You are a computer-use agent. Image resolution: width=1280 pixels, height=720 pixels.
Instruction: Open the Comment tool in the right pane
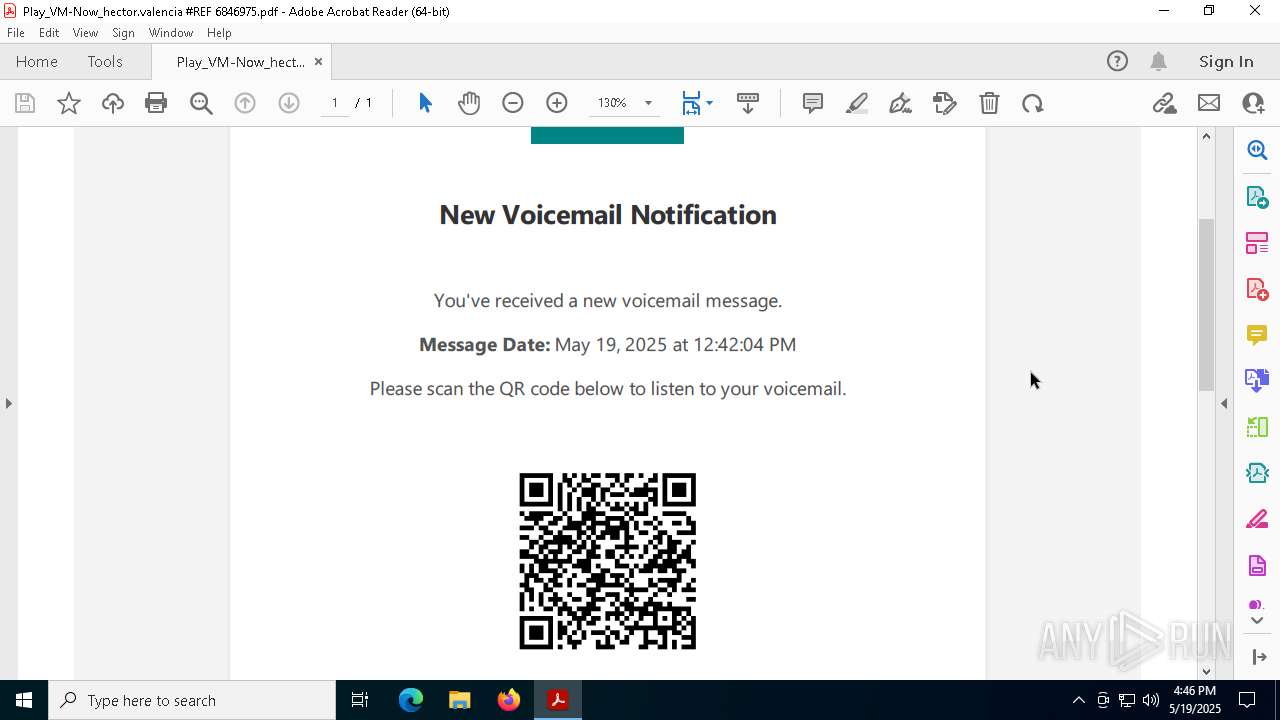click(1257, 335)
